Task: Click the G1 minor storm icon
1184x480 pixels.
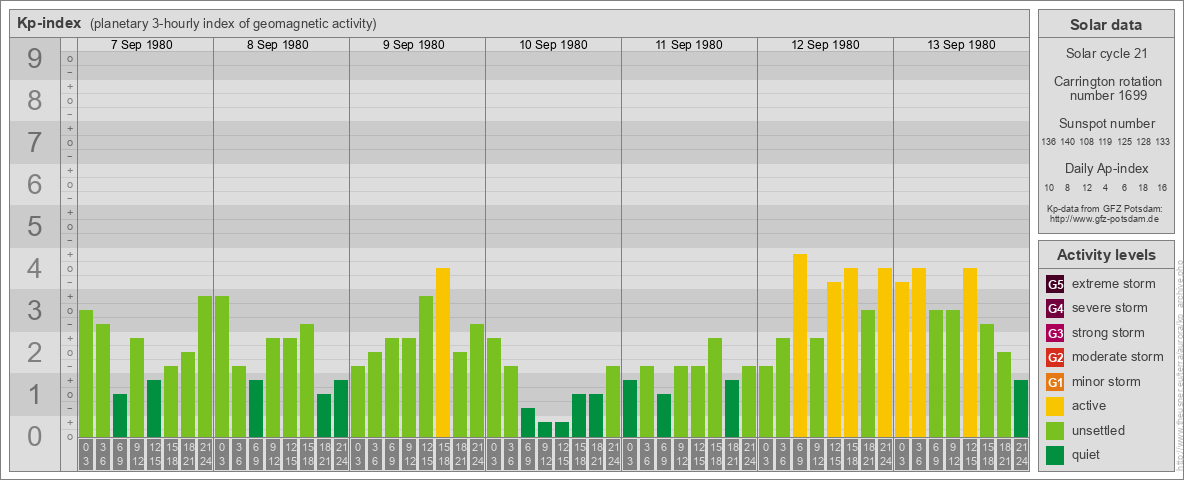Action: 1055,382
